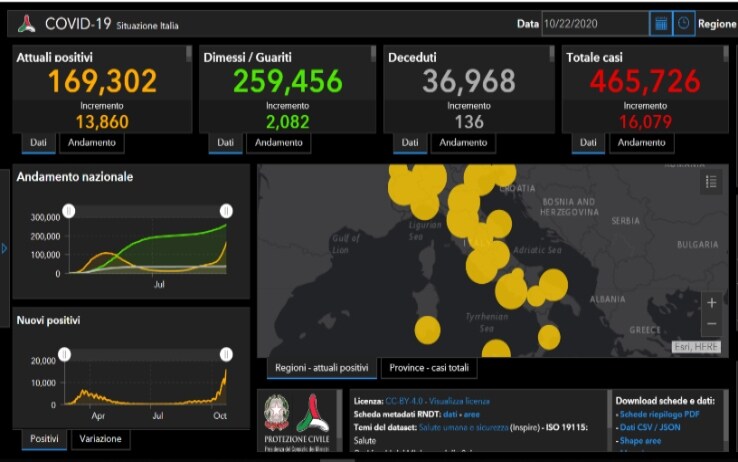Switch Attuali positivi card to Andamento tab
This screenshot has width=738, height=462.
91,143
